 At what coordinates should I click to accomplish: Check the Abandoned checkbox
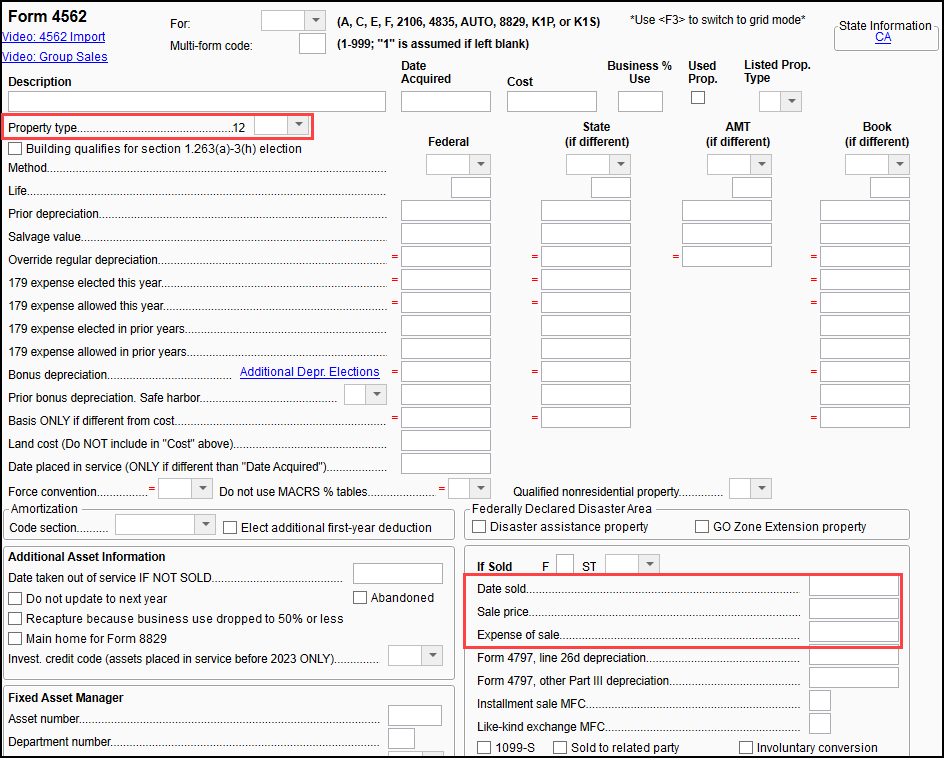coord(360,597)
